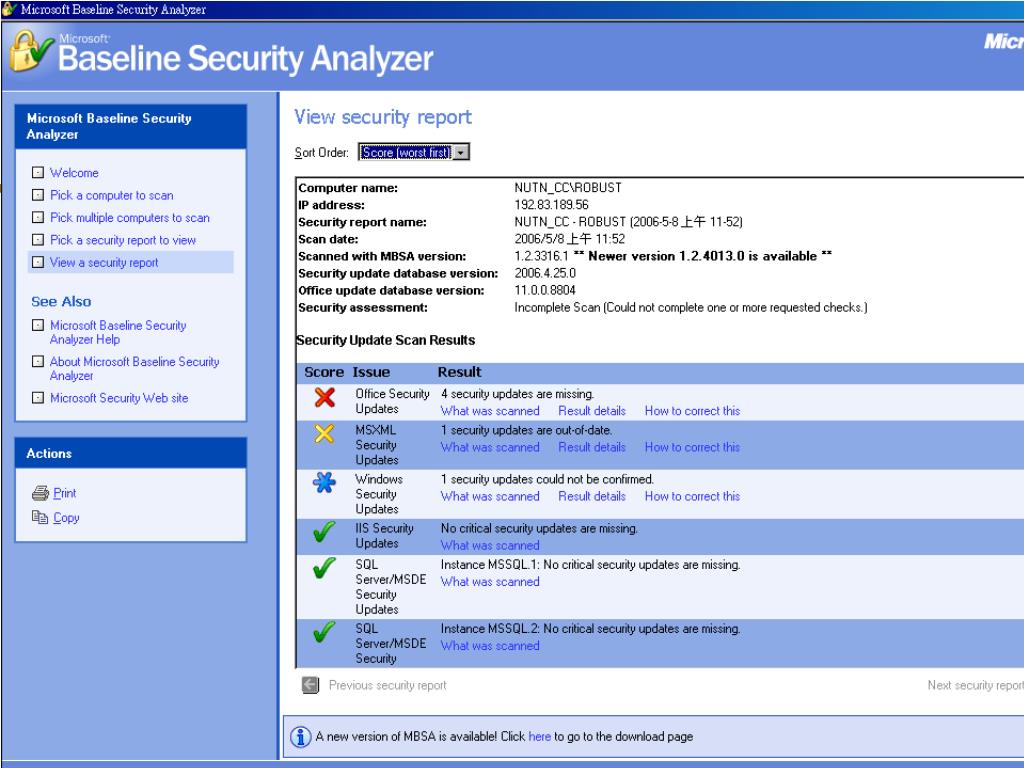
Task: Click the green check icon for IIS Security Updates
Action: (x=324, y=532)
